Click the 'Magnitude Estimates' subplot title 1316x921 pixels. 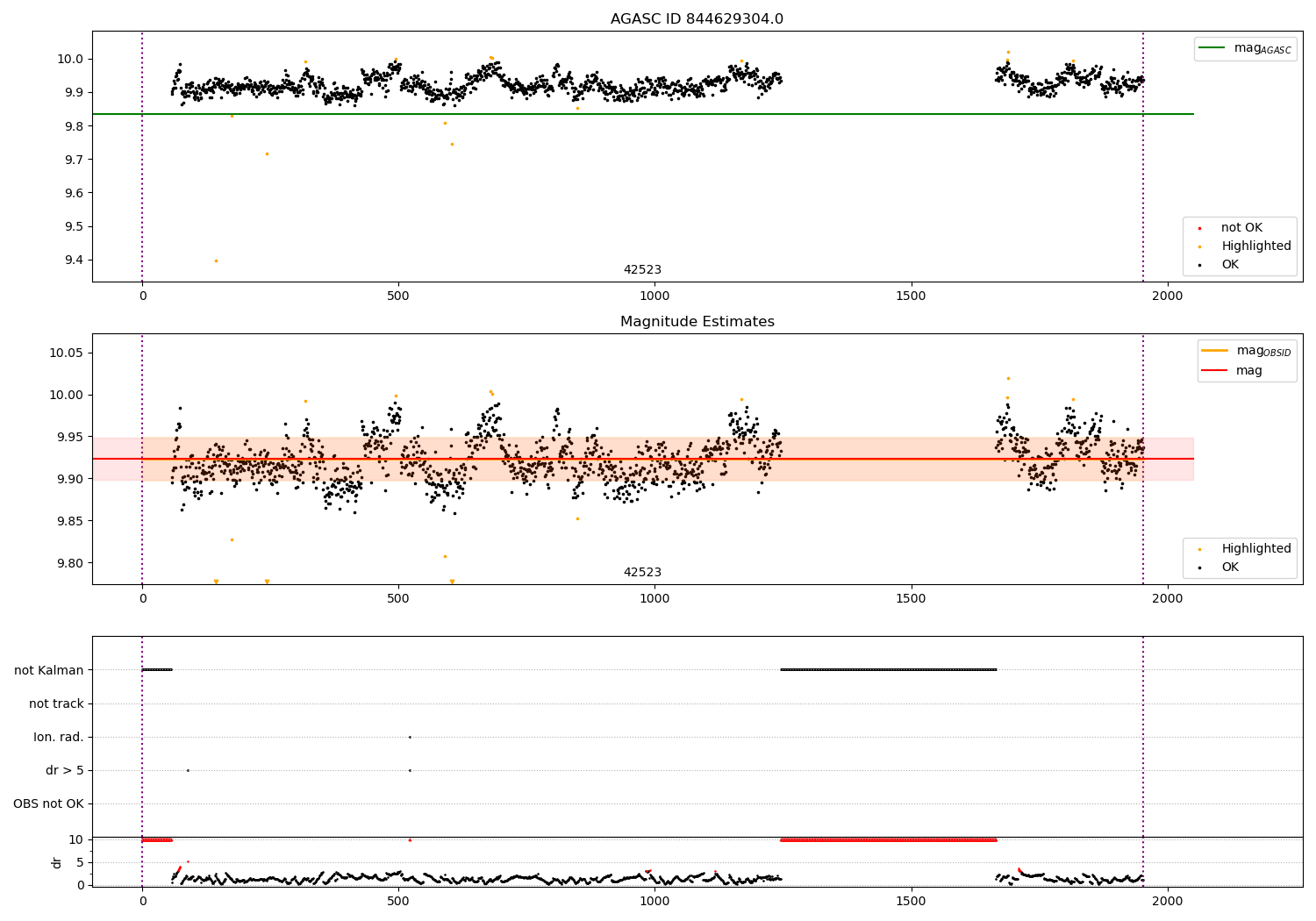tap(697, 322)
